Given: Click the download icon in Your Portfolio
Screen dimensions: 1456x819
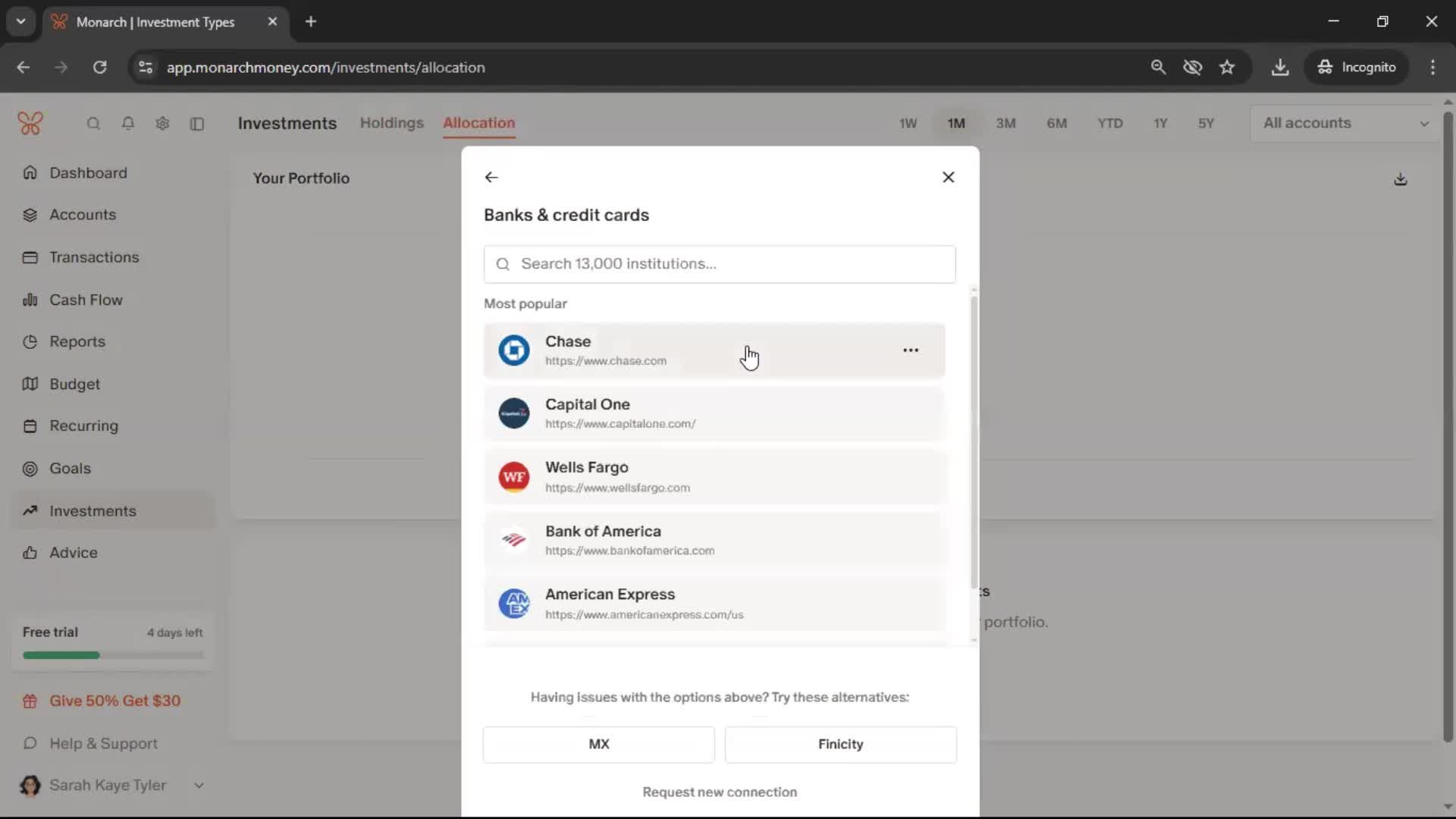Looking at the screenshot, I should click(x=1400, y=180).
